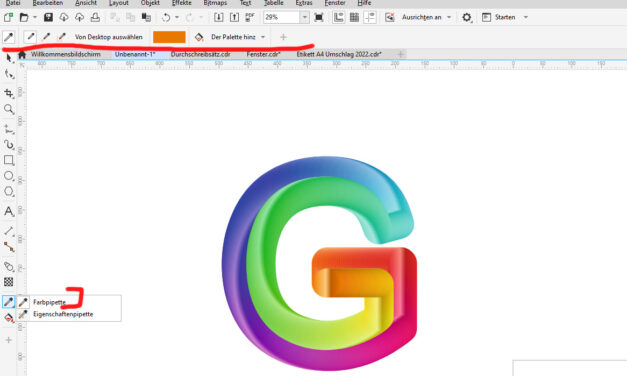Select the Transparency checkerboard tool
The image size is (627, 376).
pos(9,282)
